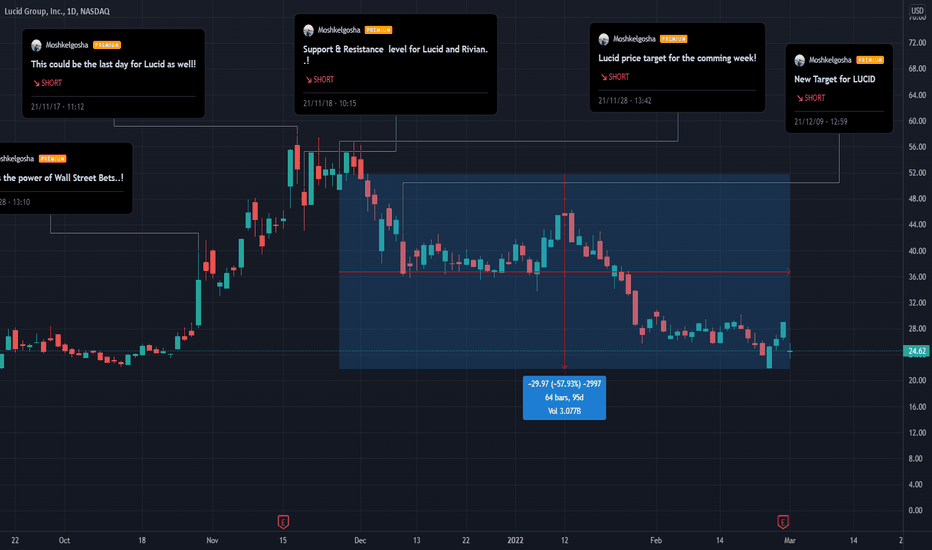Click timestamp "21/11/18 - 10:15"

click(x=330, y=103)
